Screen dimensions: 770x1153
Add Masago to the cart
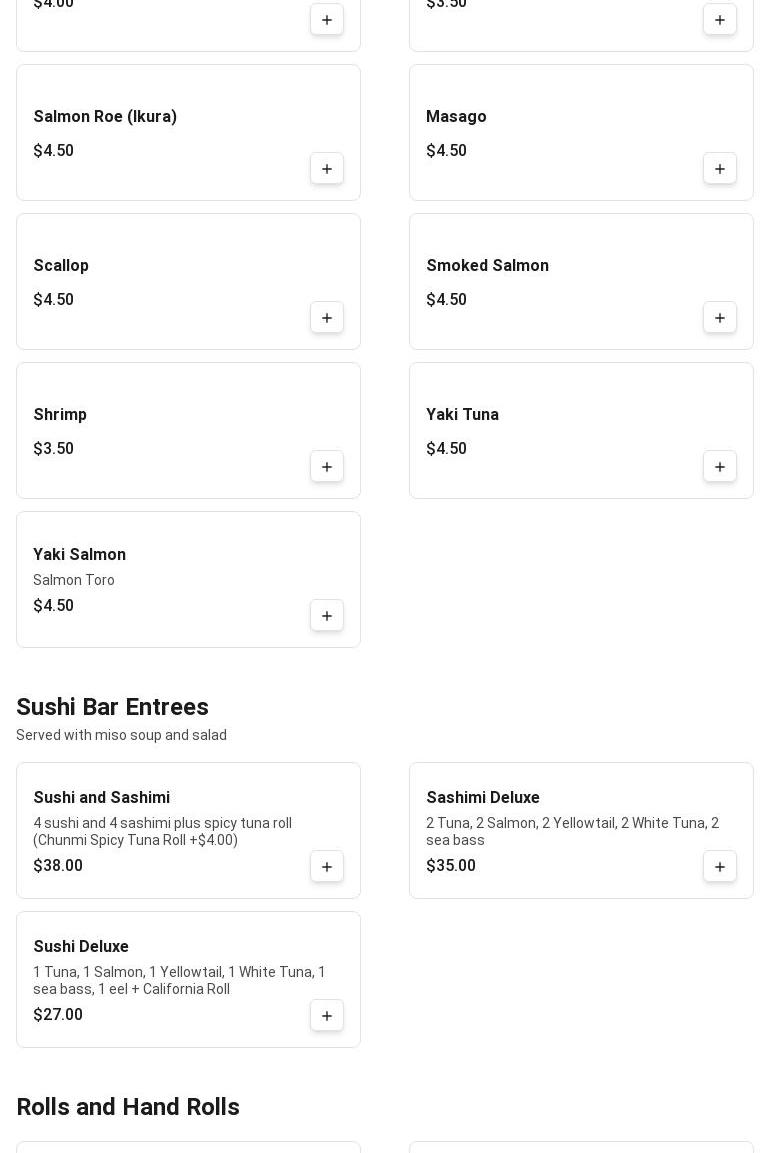point(720,168)
